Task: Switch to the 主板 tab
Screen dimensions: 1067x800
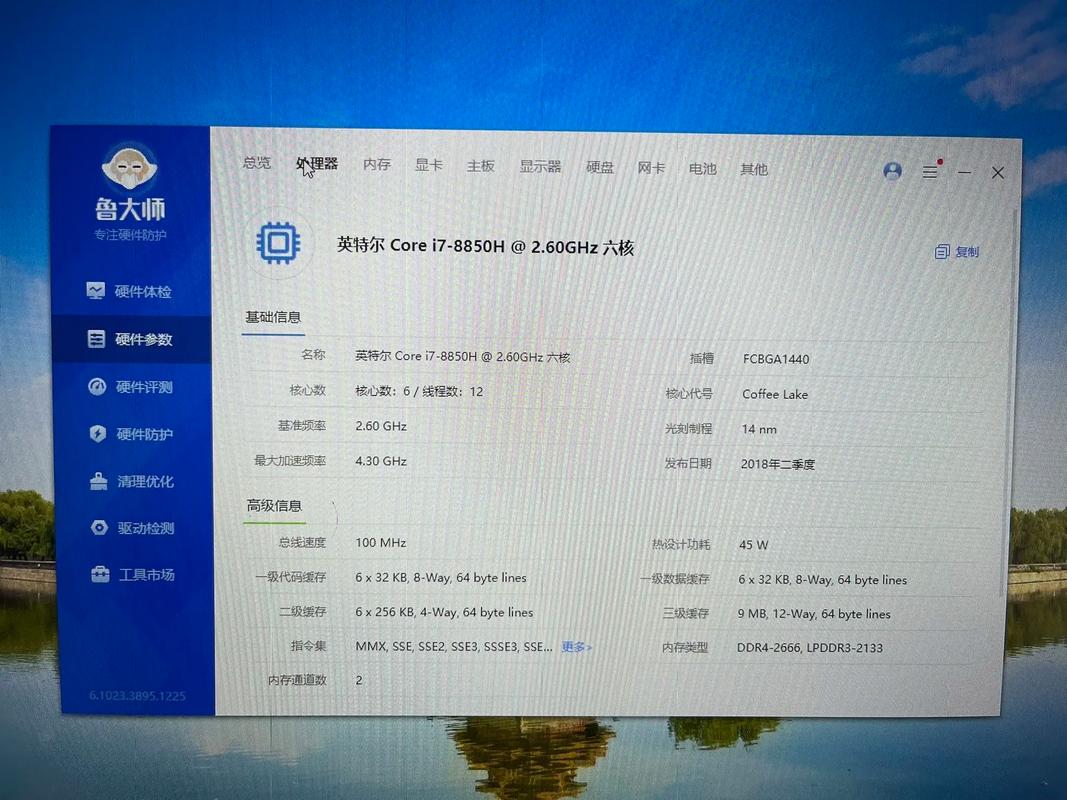Action: (x=480, y=166)
